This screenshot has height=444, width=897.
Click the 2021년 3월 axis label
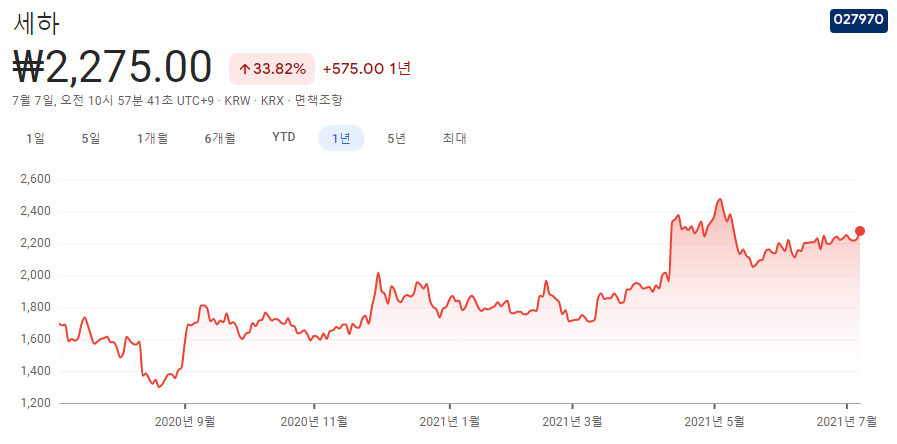click(x=572, y=422)
